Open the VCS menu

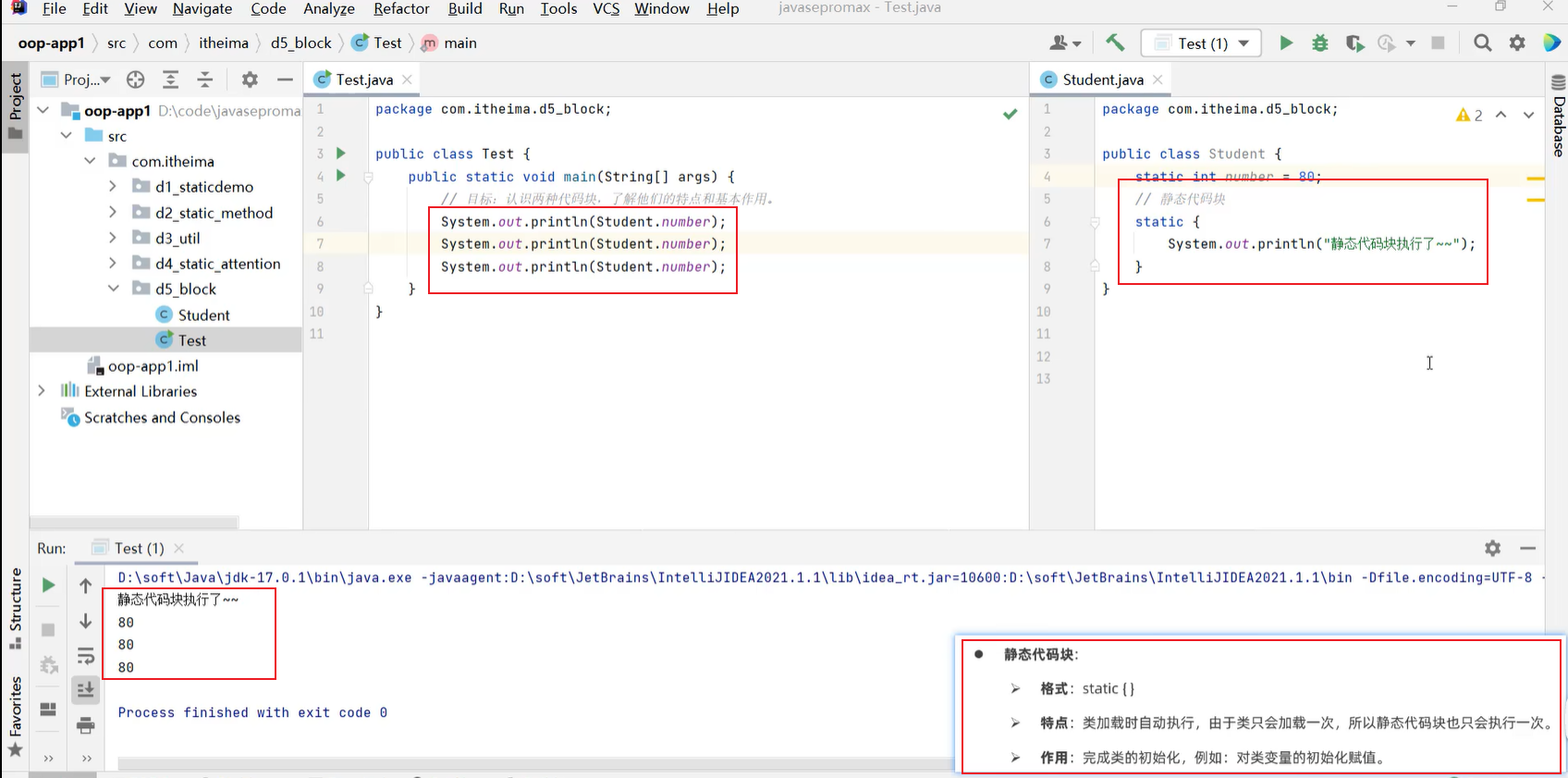(x=606, y=8)
